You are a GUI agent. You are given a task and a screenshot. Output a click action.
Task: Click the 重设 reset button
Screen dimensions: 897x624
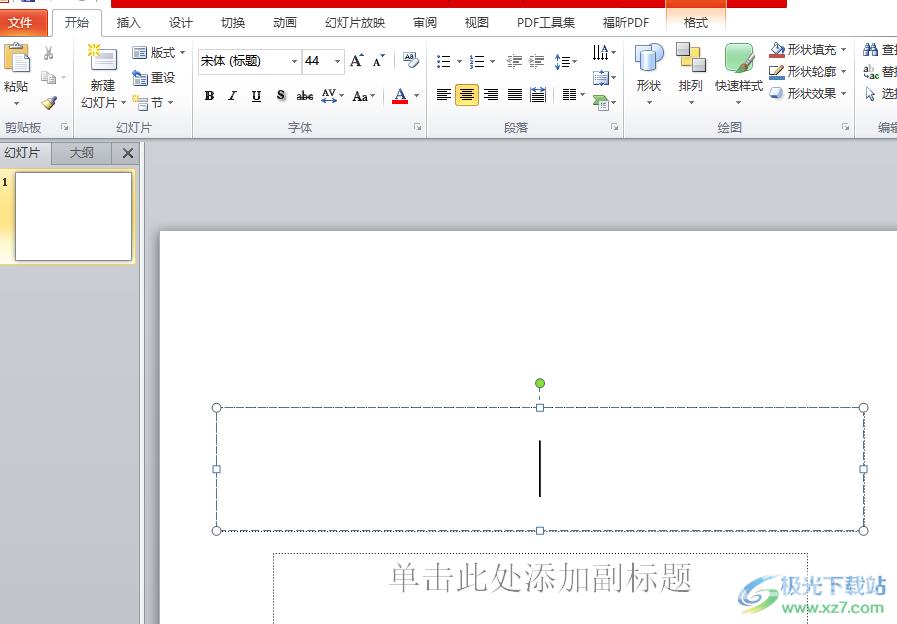click(x=153, y=78)
